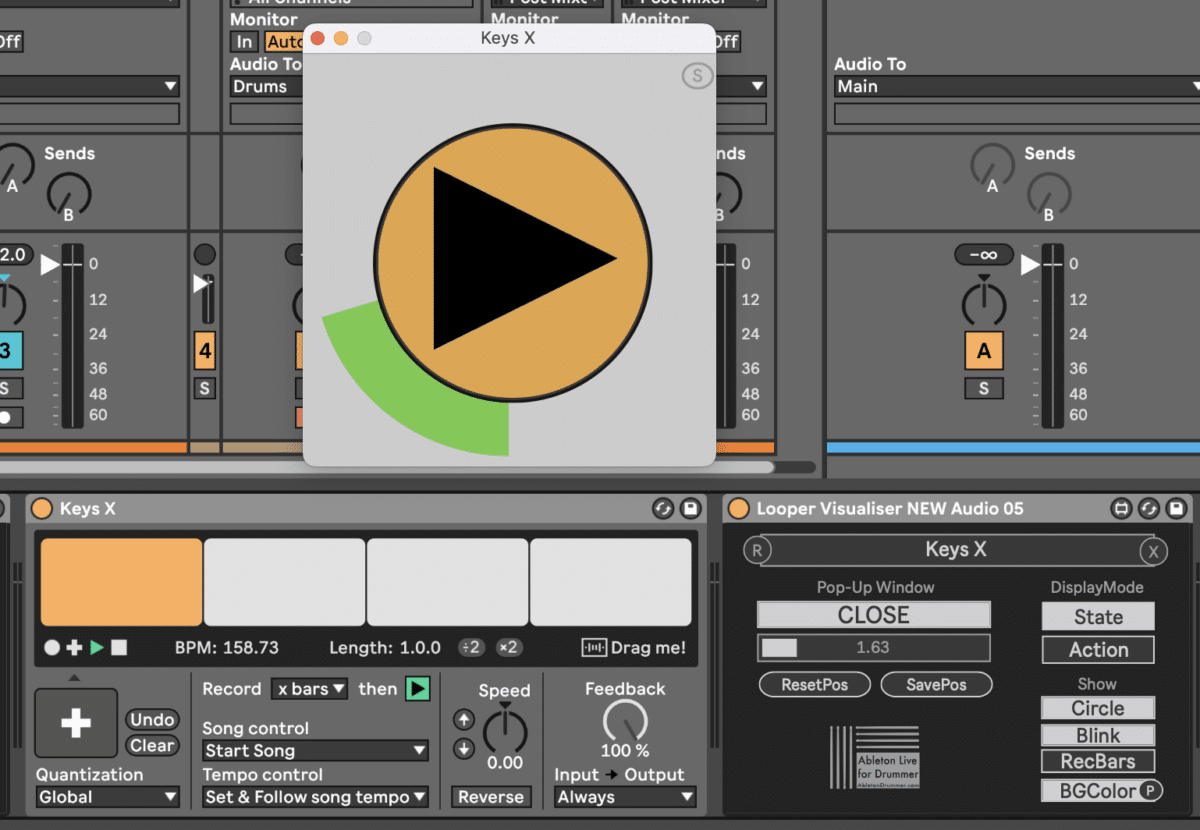Click the 1.63 size slider
This screenshot has width=1200, height=830.
pyautogui.click(x=874, y=647)
